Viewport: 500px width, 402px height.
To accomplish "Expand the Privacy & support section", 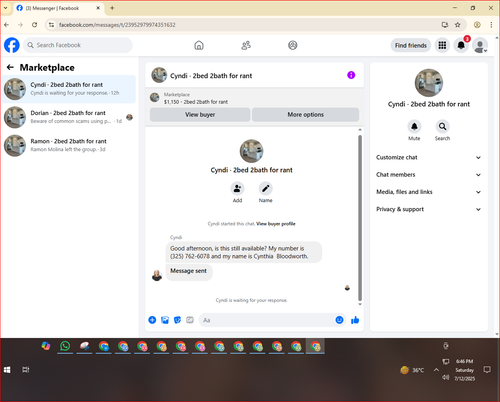I will (428, 209).
